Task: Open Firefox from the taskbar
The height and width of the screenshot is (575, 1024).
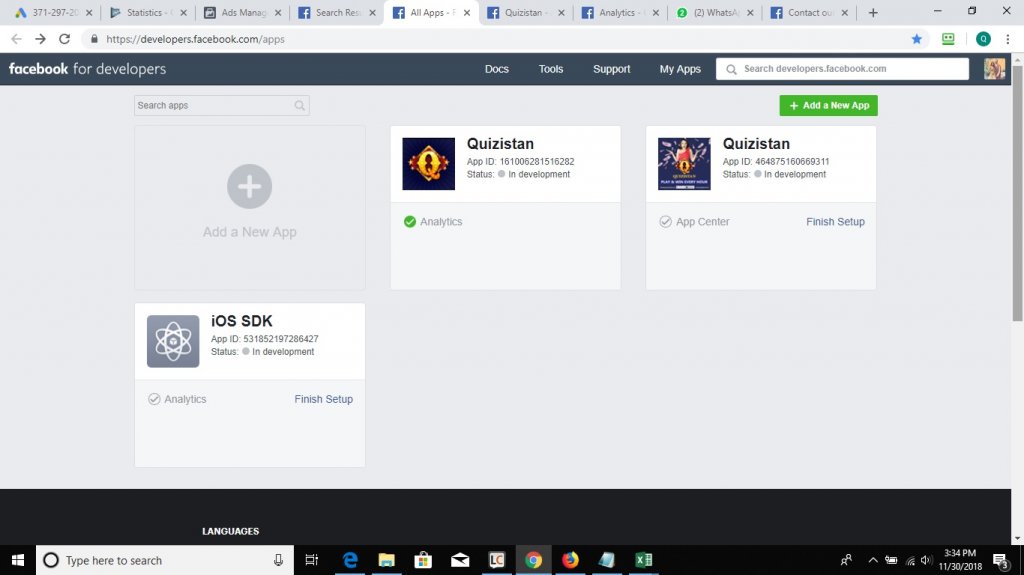Action: click(570, 560)
